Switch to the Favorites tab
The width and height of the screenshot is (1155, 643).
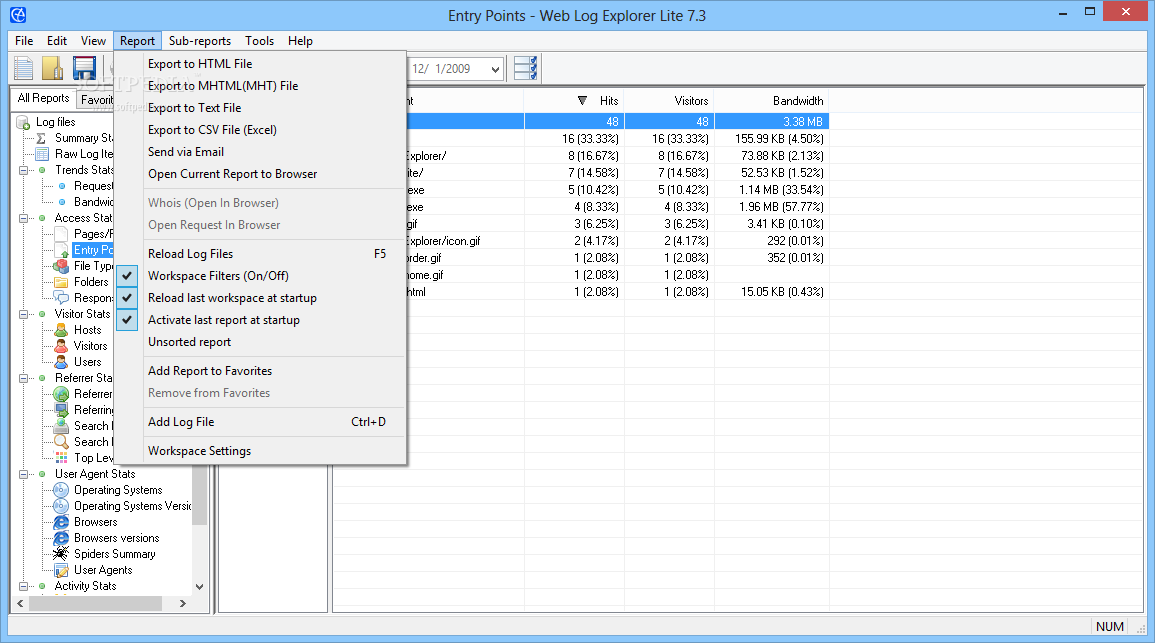(96, 99)
